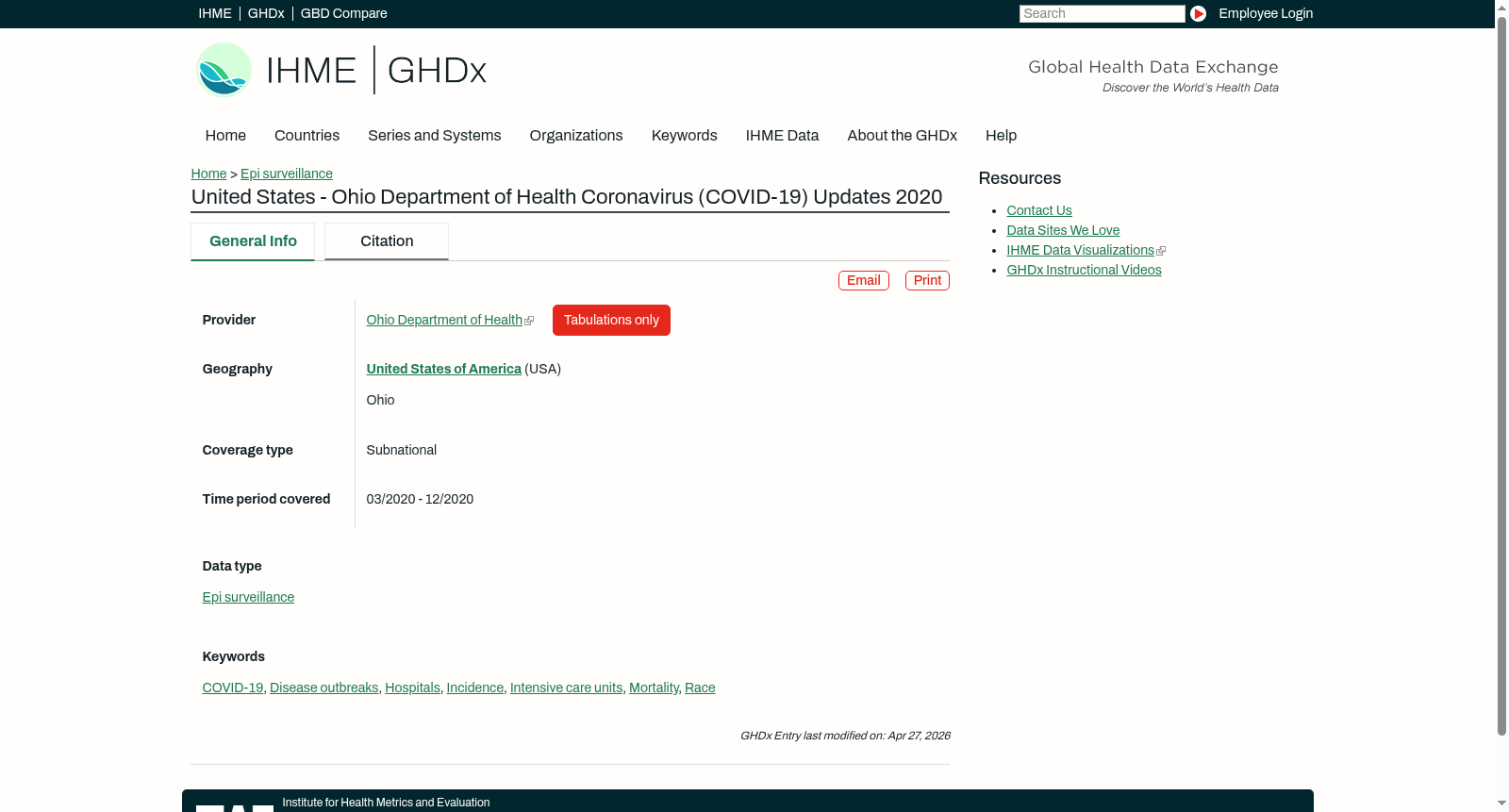Viewport: 1509px width, 812px height.
Task: Click the Epi surveillance breadcrumb link
Action: point(287,174)
